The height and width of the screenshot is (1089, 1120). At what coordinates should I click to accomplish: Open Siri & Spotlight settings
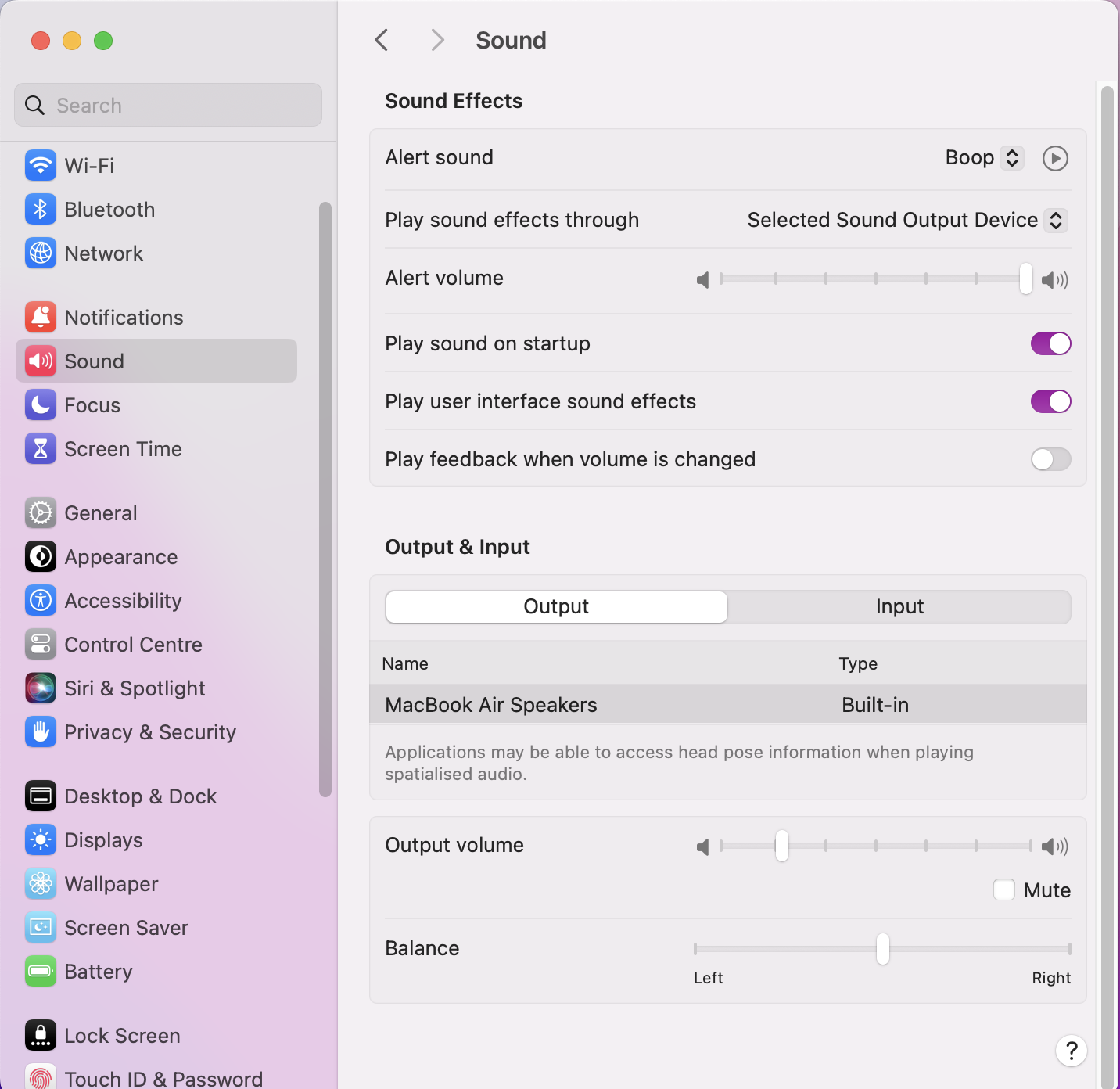tap(40, 688)
